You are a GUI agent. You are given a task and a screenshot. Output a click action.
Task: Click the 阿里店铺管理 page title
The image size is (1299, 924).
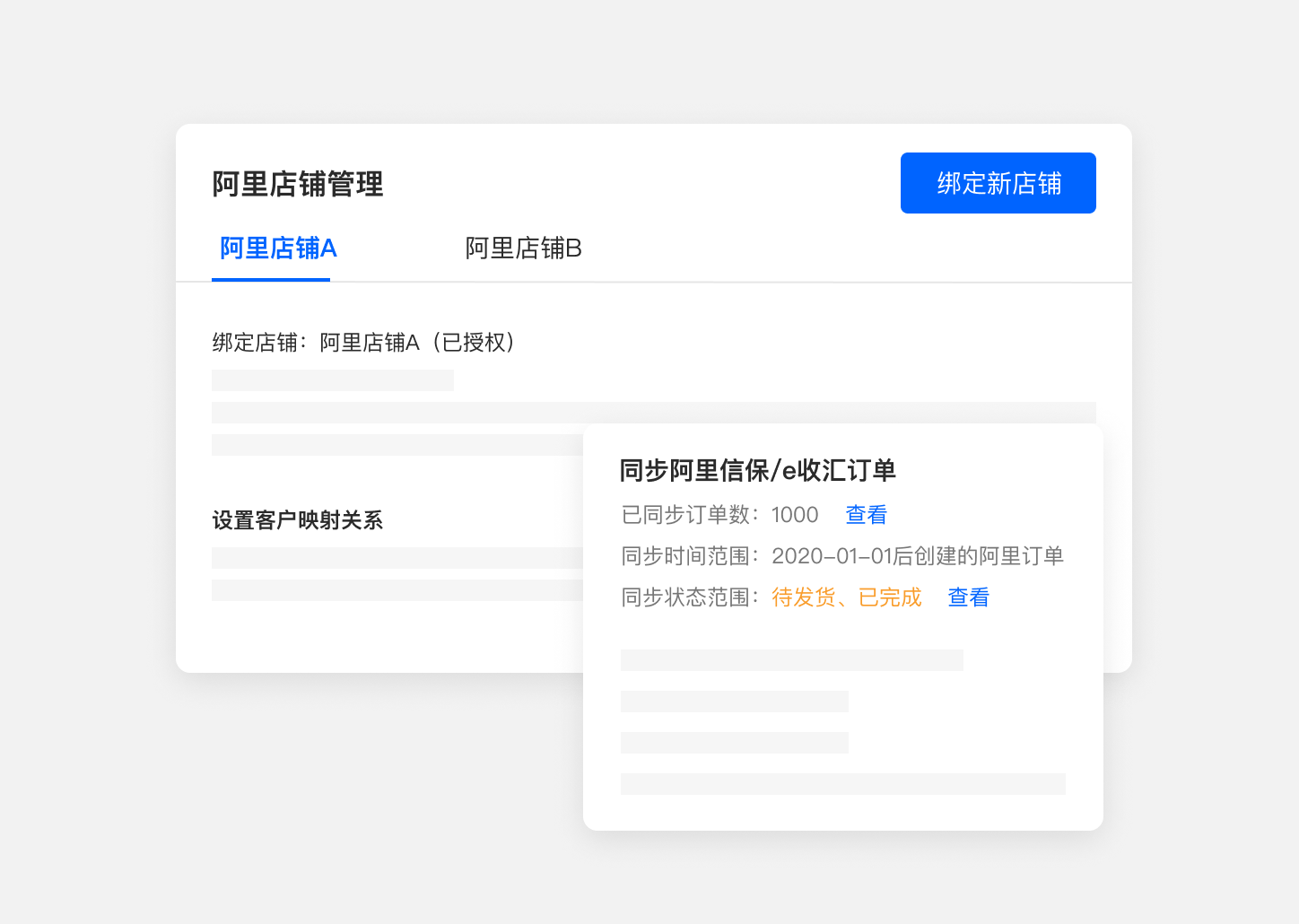298,184
